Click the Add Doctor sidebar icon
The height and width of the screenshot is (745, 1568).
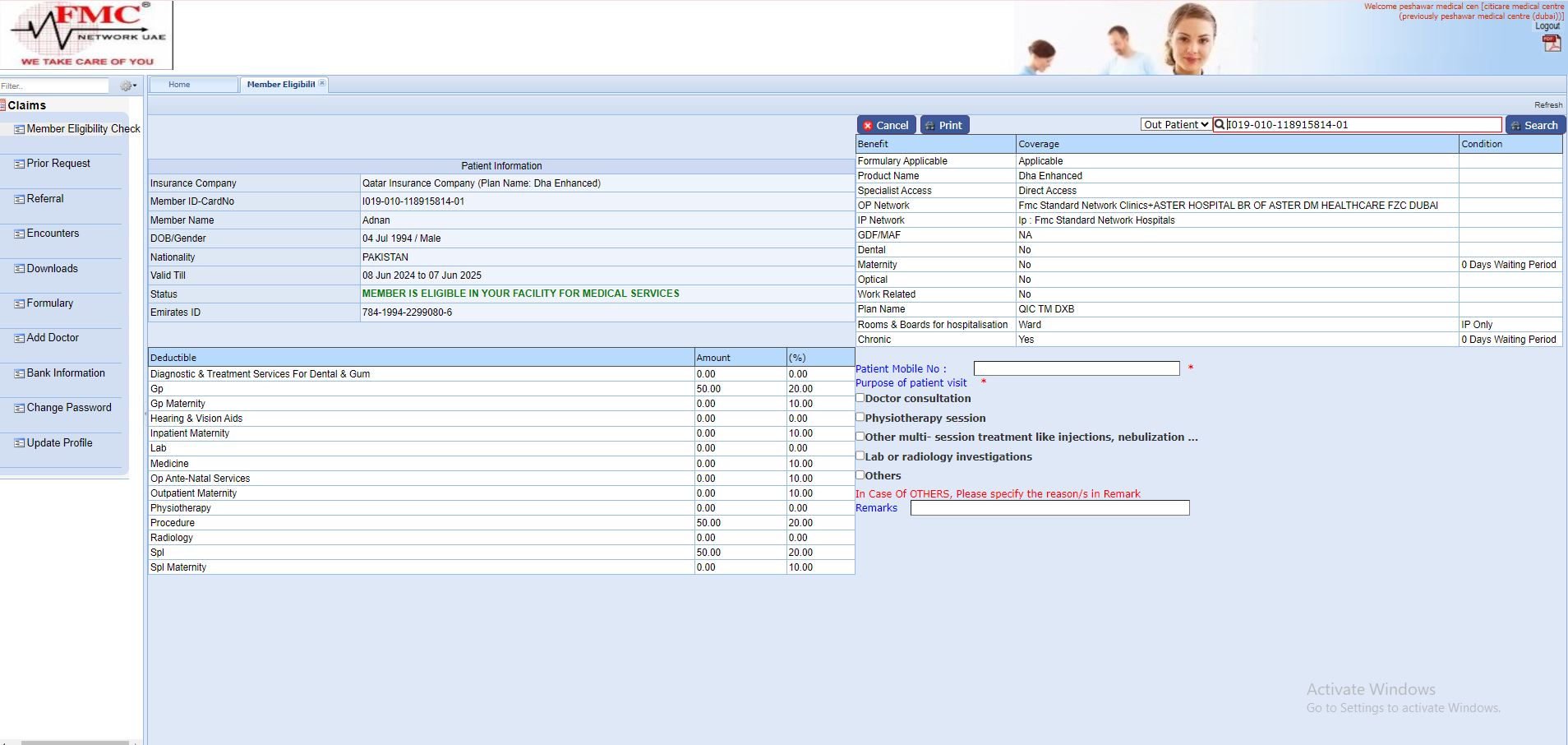pyautogui.click(x=19, y=338)
